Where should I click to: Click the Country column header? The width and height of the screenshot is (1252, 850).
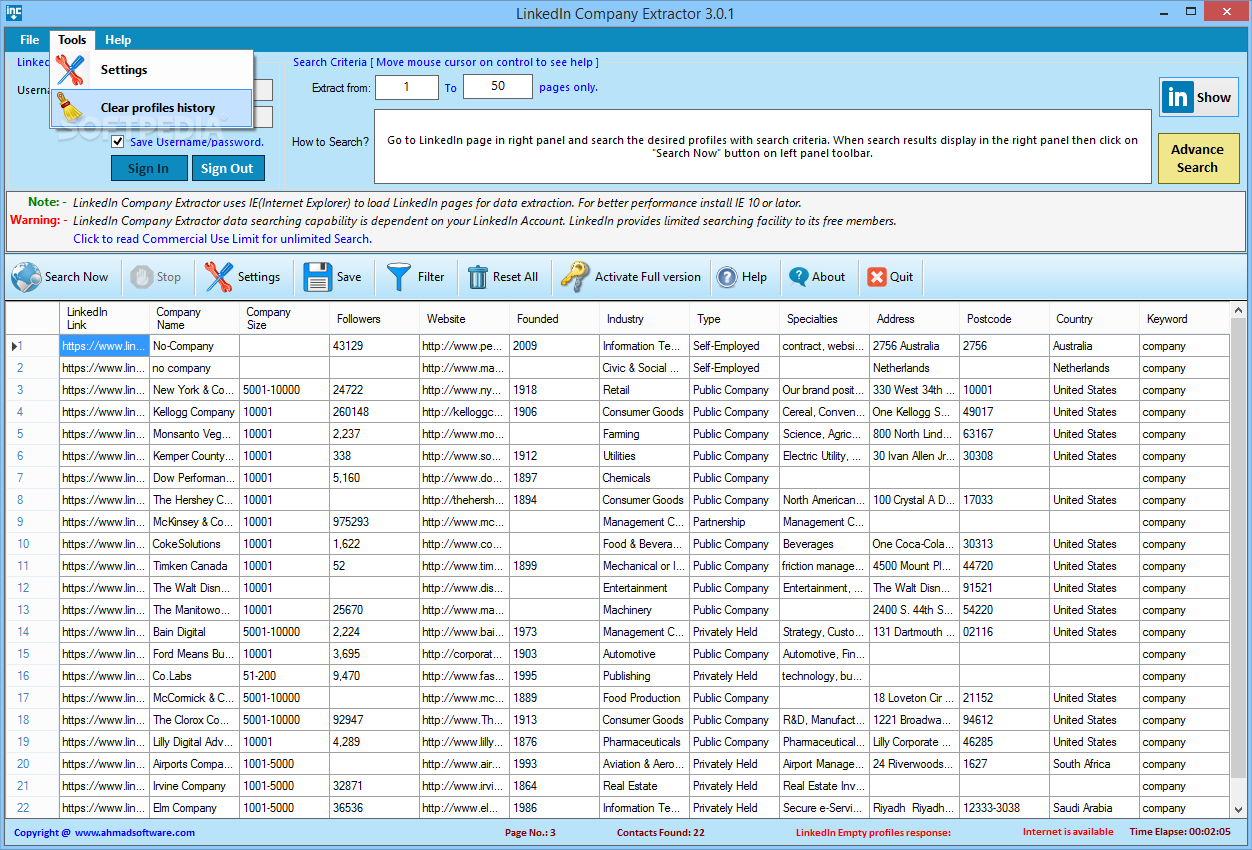pos(1094,319)
